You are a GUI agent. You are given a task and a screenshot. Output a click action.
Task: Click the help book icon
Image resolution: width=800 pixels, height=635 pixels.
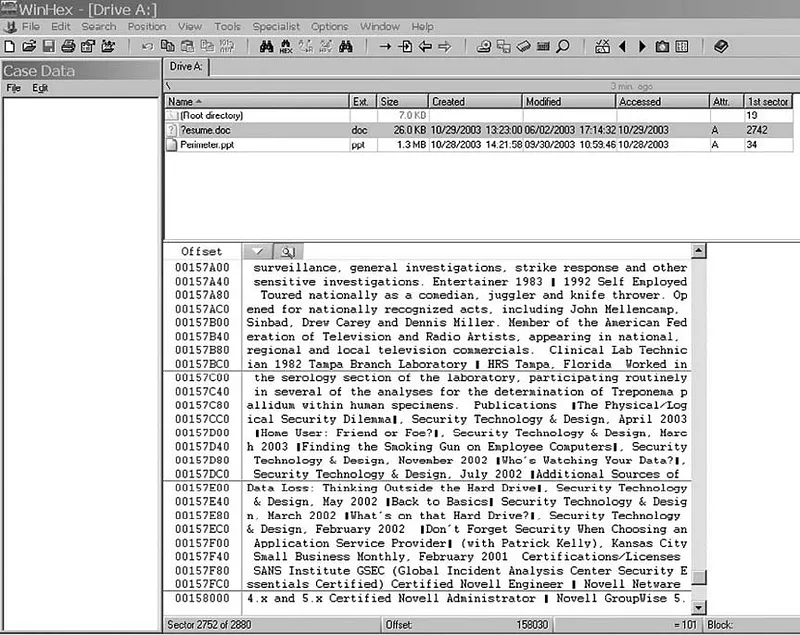(720, 47)
